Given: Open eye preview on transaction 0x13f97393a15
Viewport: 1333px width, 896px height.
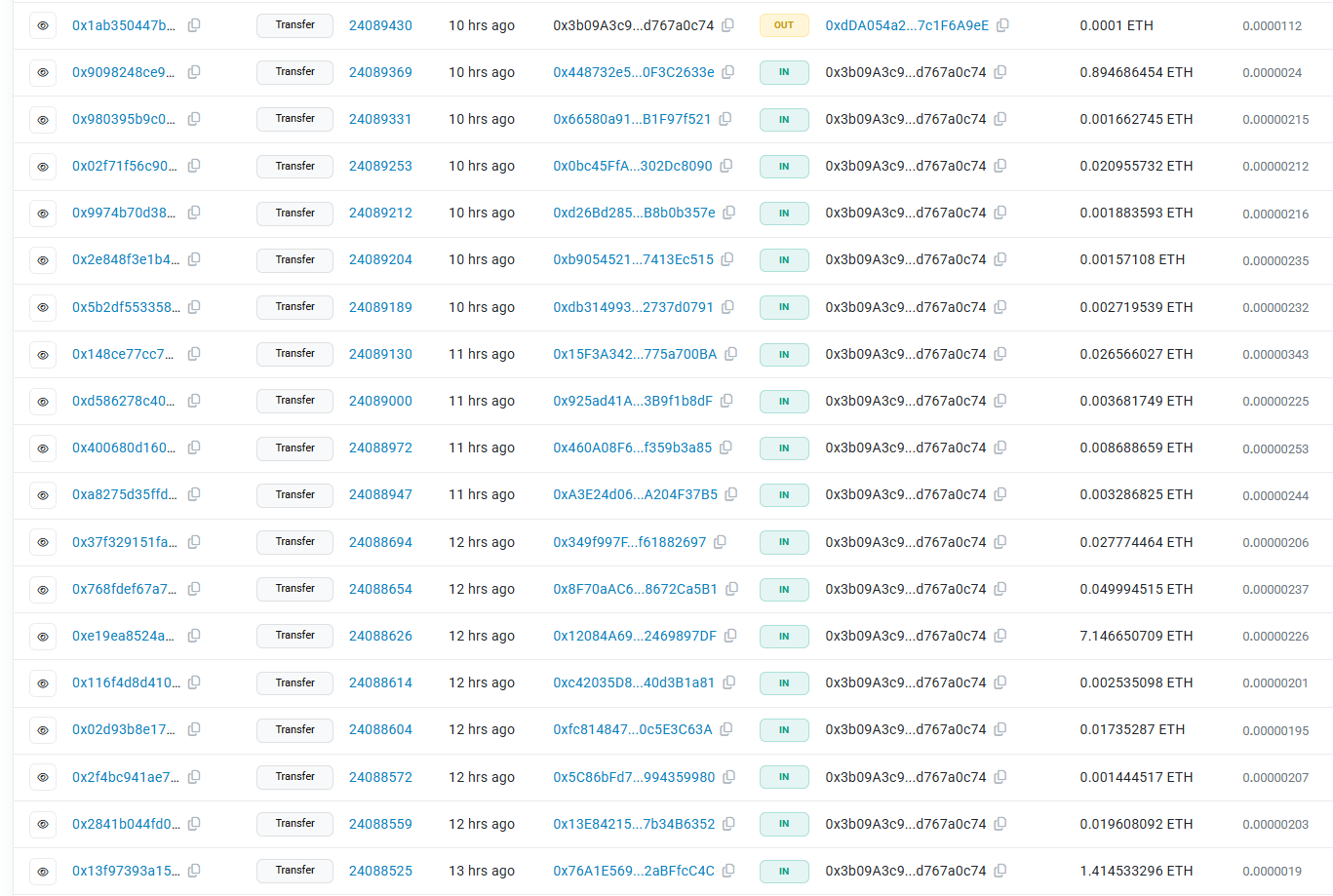Looking at the screenshot, I should (x=43, y=871).
